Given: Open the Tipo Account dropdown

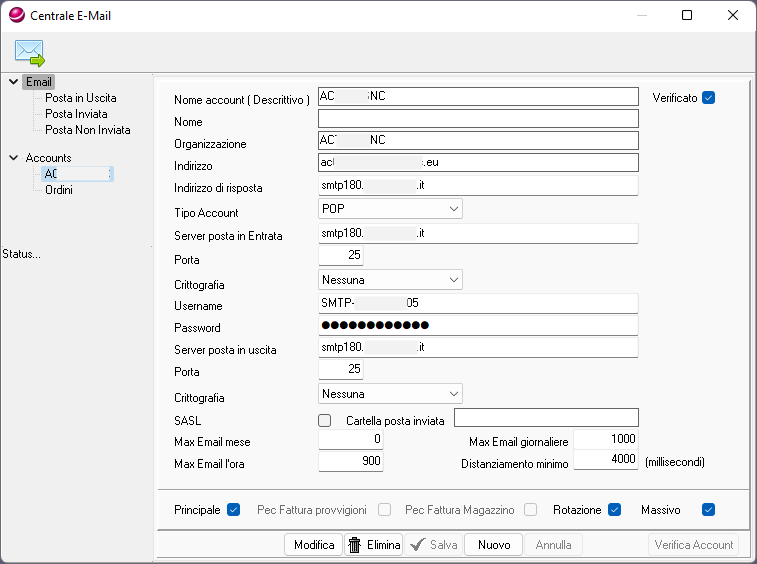Looking at the screenshot, I should tap(390, 209).
